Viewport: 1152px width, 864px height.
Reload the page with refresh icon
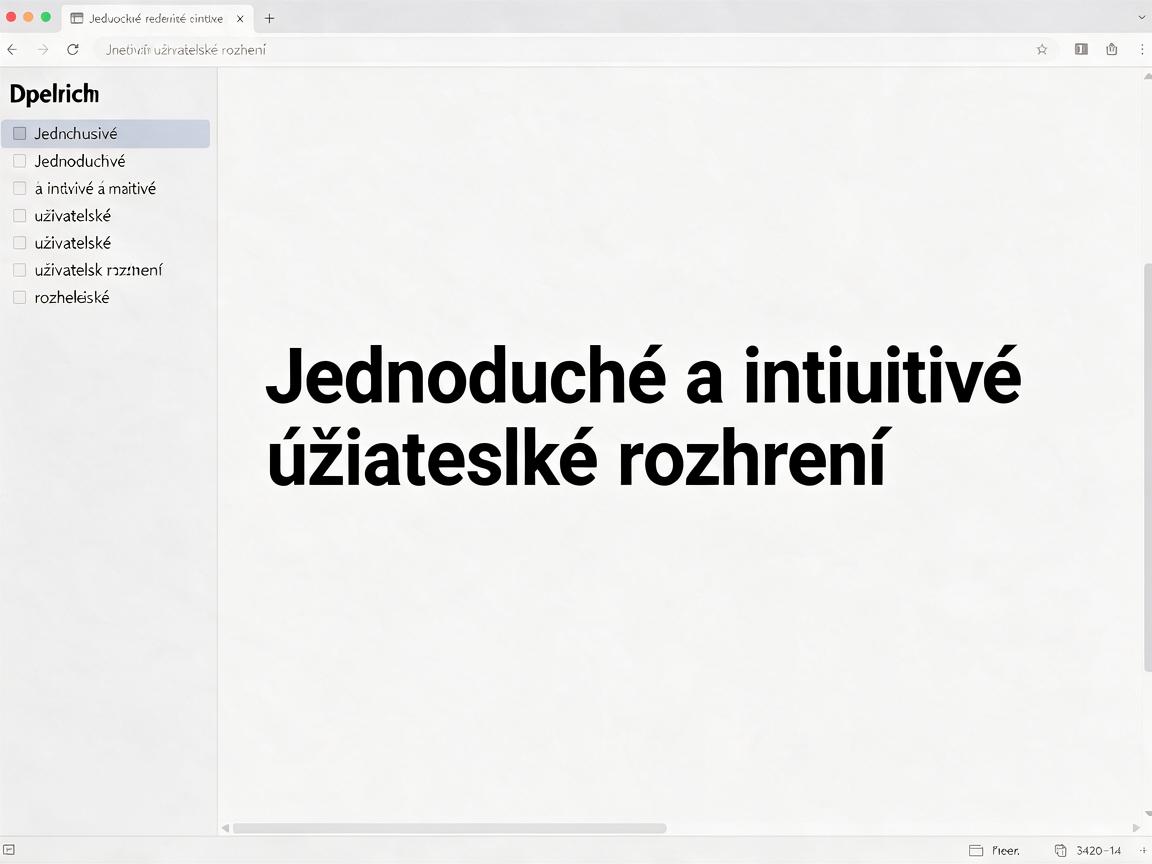[x=73, y=49]
